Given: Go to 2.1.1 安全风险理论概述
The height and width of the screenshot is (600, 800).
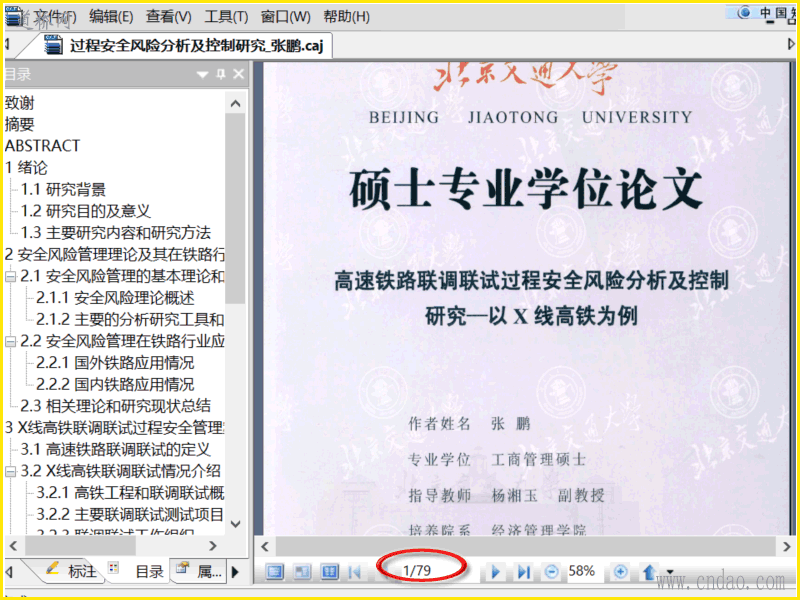Looking at the screenshot, I should tap(115, 297).
